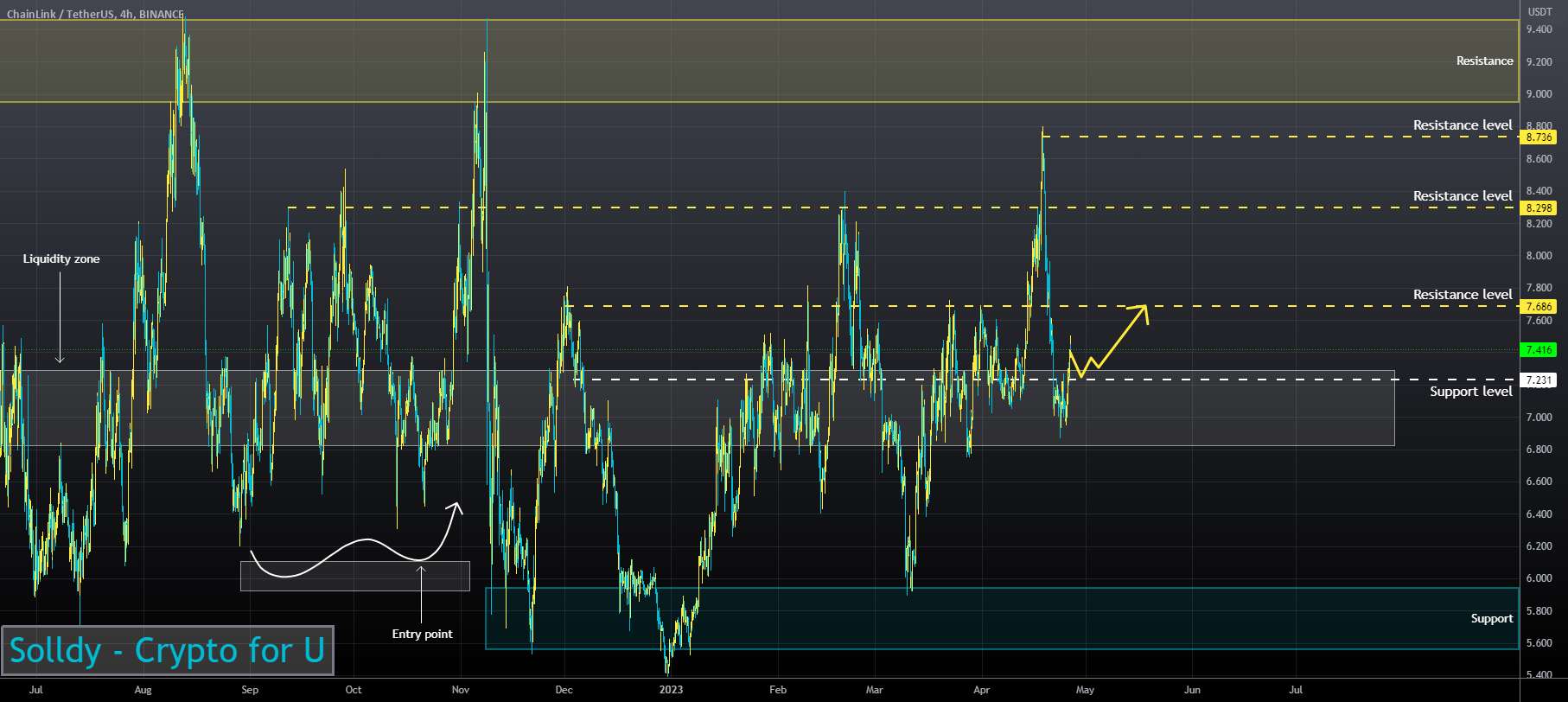Click 8.000 on the price axis

(1539, 256)
